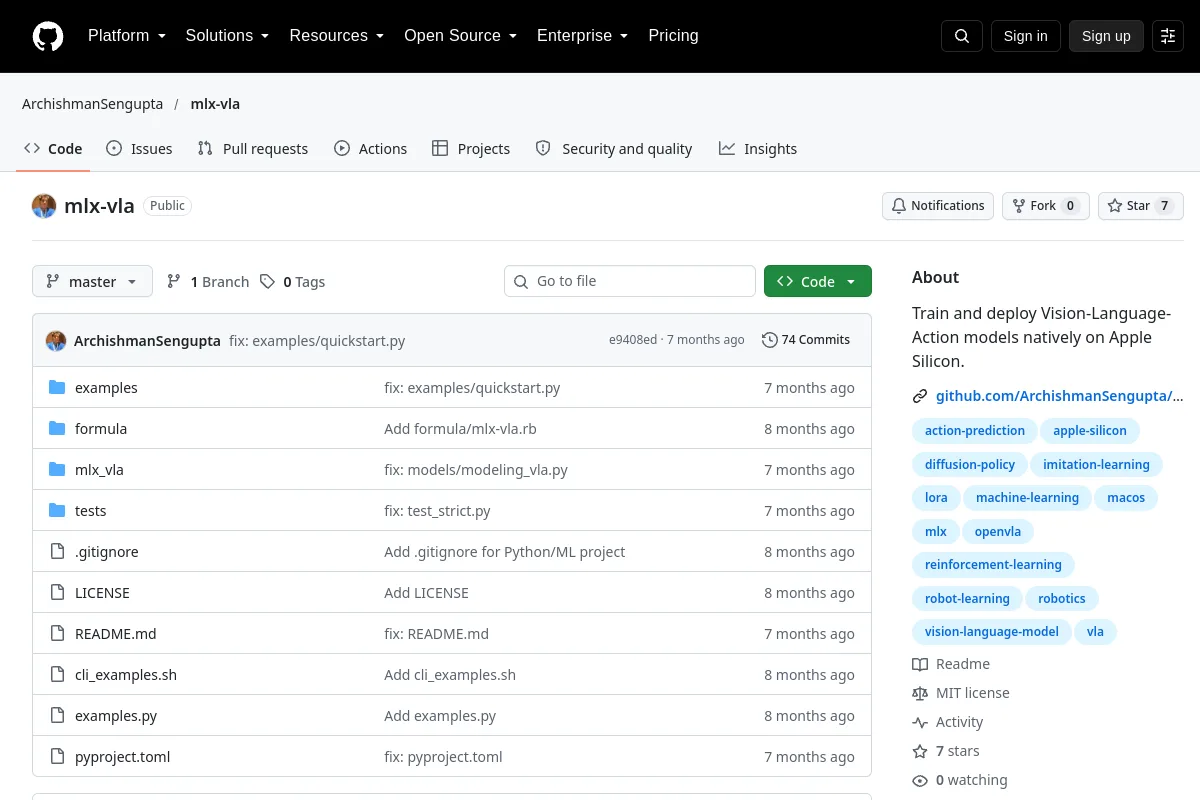Screen dimensions: 1200x800
Task: Switch to the Pull requests tab
Action: [x=253, y=149]
